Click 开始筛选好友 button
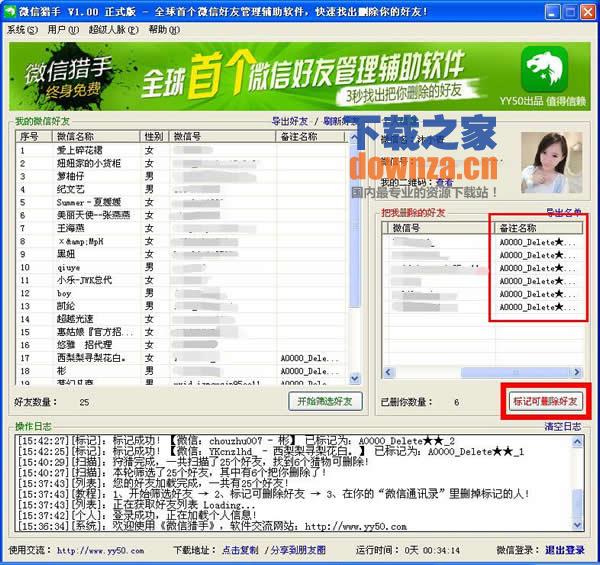The width and height of the screenshot is (600, 565). pyautogui.click(x=325, y=401)
